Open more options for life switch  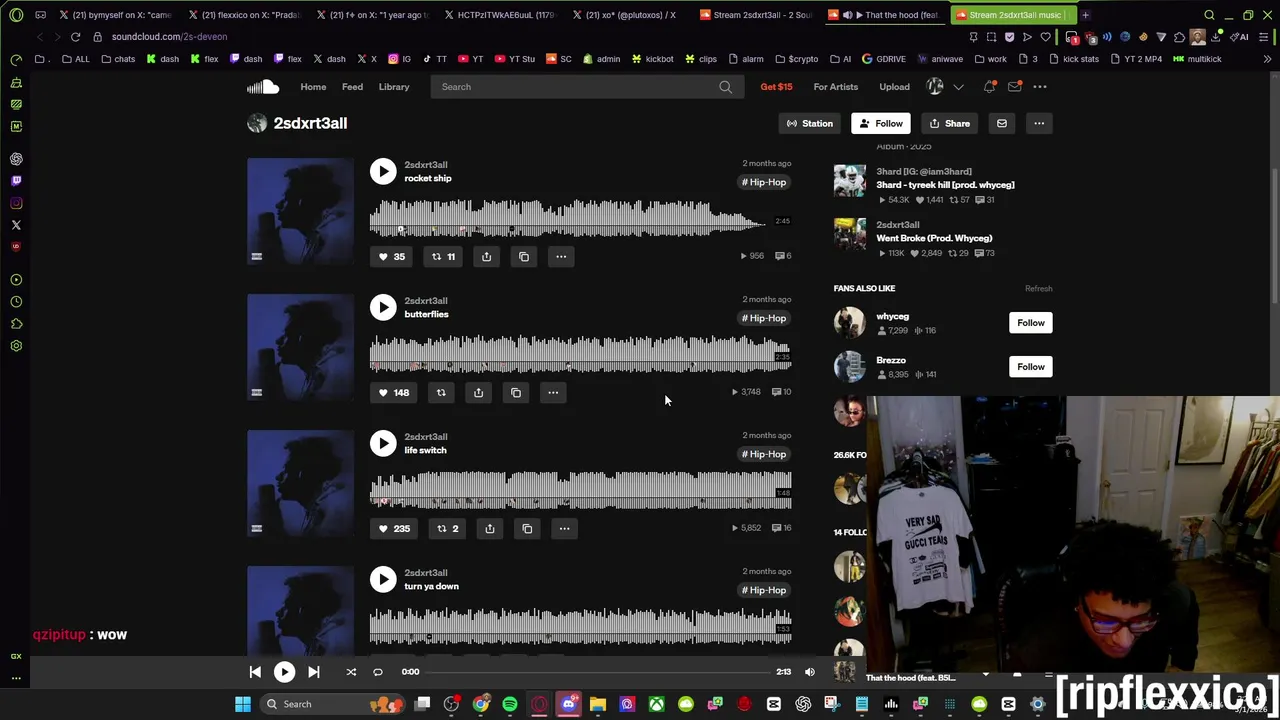click(x=564, y=529)
